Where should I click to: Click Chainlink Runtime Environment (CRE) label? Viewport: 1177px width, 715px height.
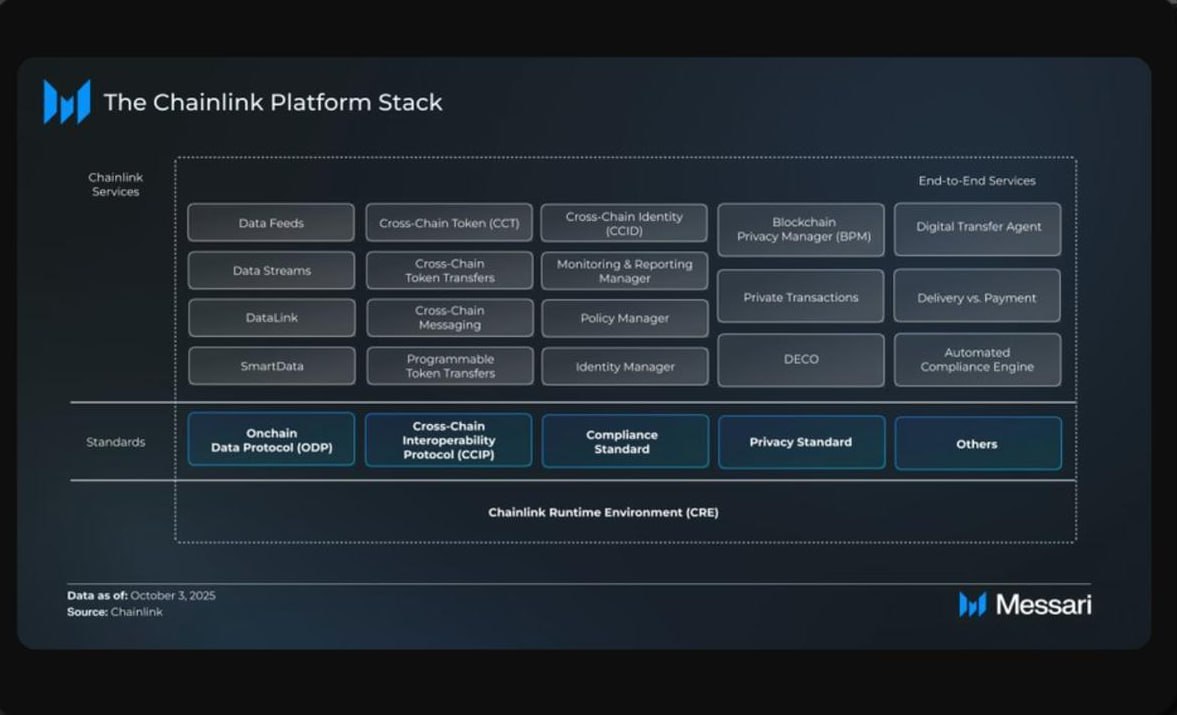[603, 512]
